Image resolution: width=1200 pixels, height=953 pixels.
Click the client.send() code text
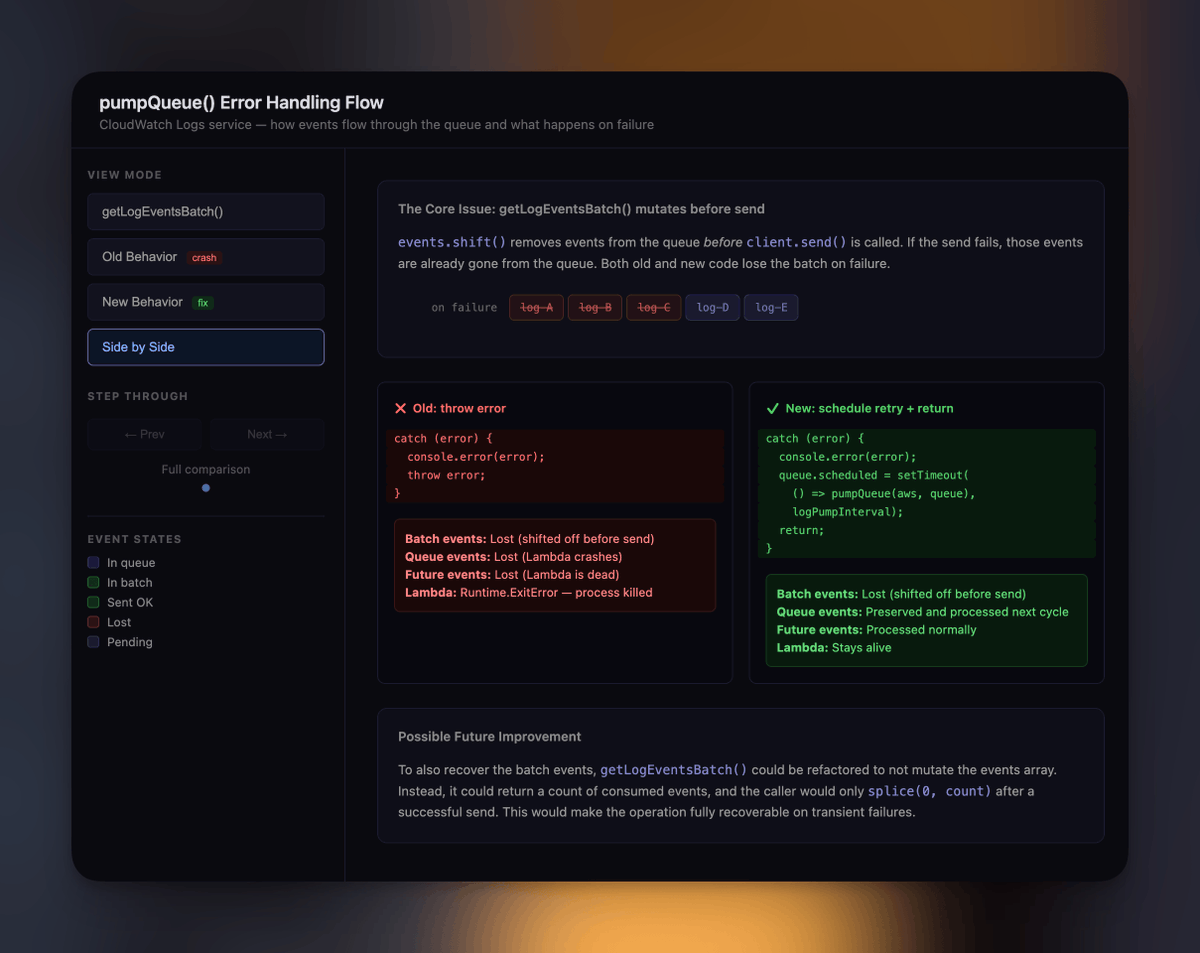click(797, 242)
